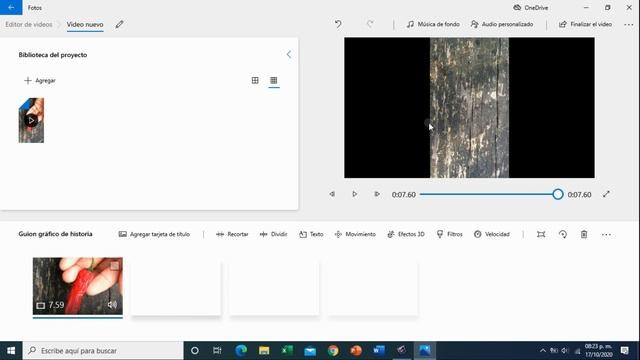Open Audio personalizado
640x360 pixels.
[x=502, y=24]
